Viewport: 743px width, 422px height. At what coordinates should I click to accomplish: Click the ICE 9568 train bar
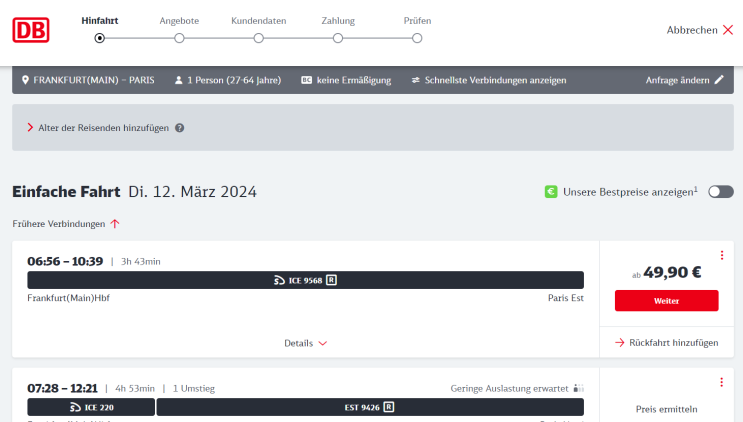(305, 280)
